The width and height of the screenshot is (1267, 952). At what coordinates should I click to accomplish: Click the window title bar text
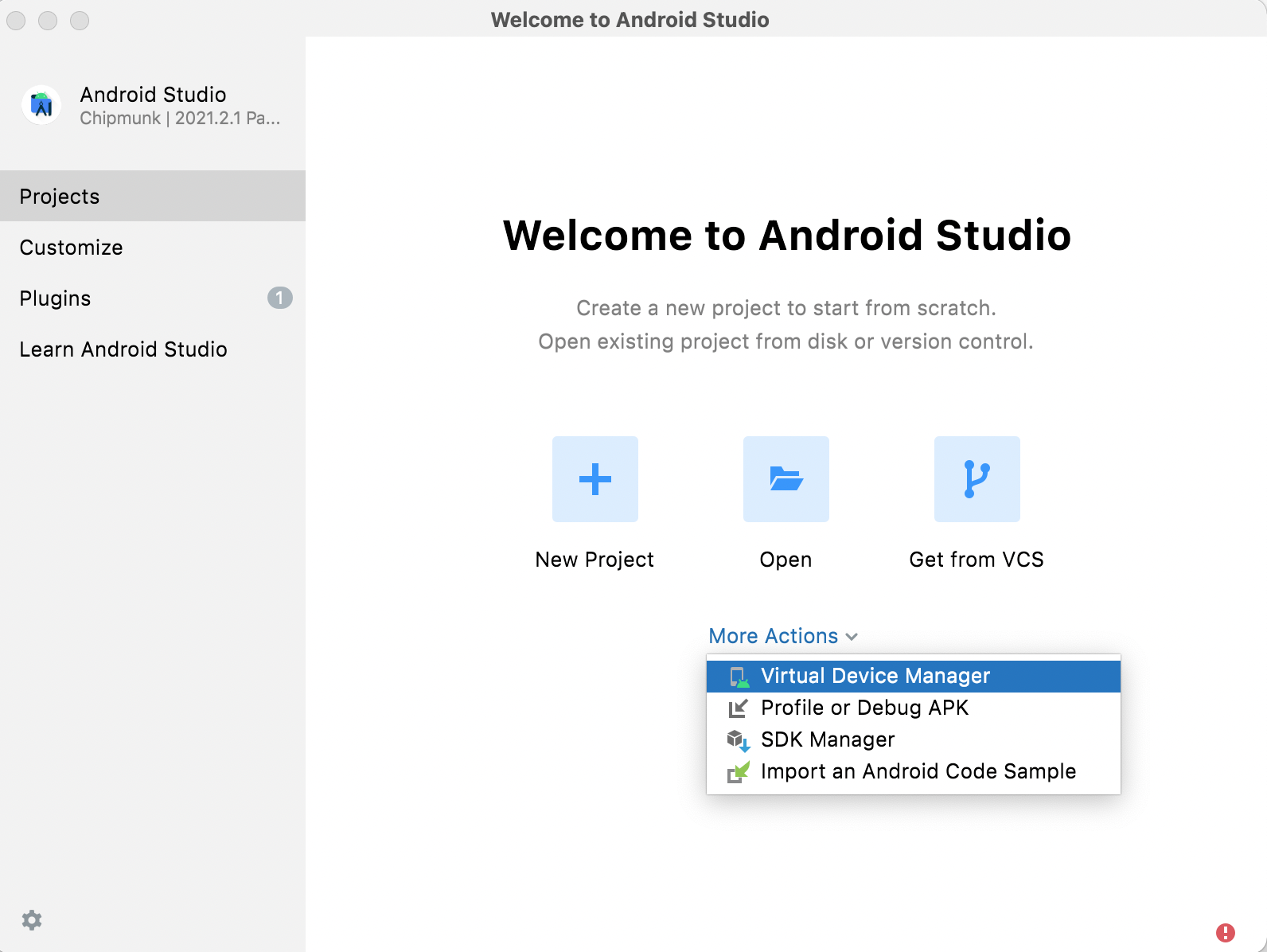pos(630,20)
